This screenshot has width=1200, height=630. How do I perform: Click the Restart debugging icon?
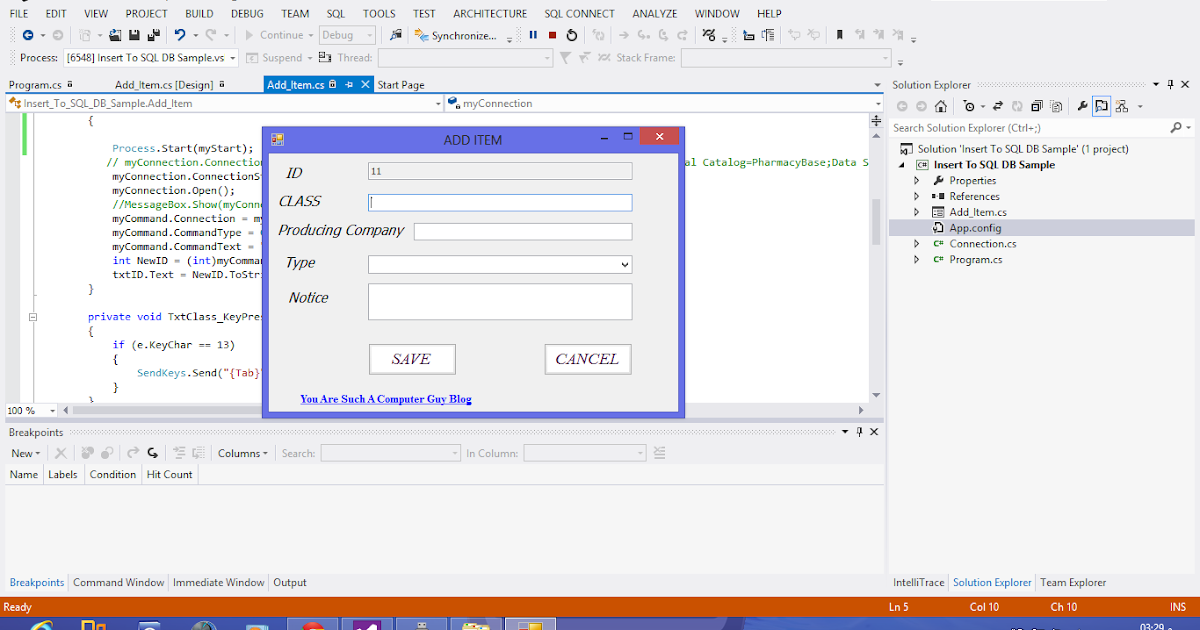pyautogui.click(x=572, y=35)
